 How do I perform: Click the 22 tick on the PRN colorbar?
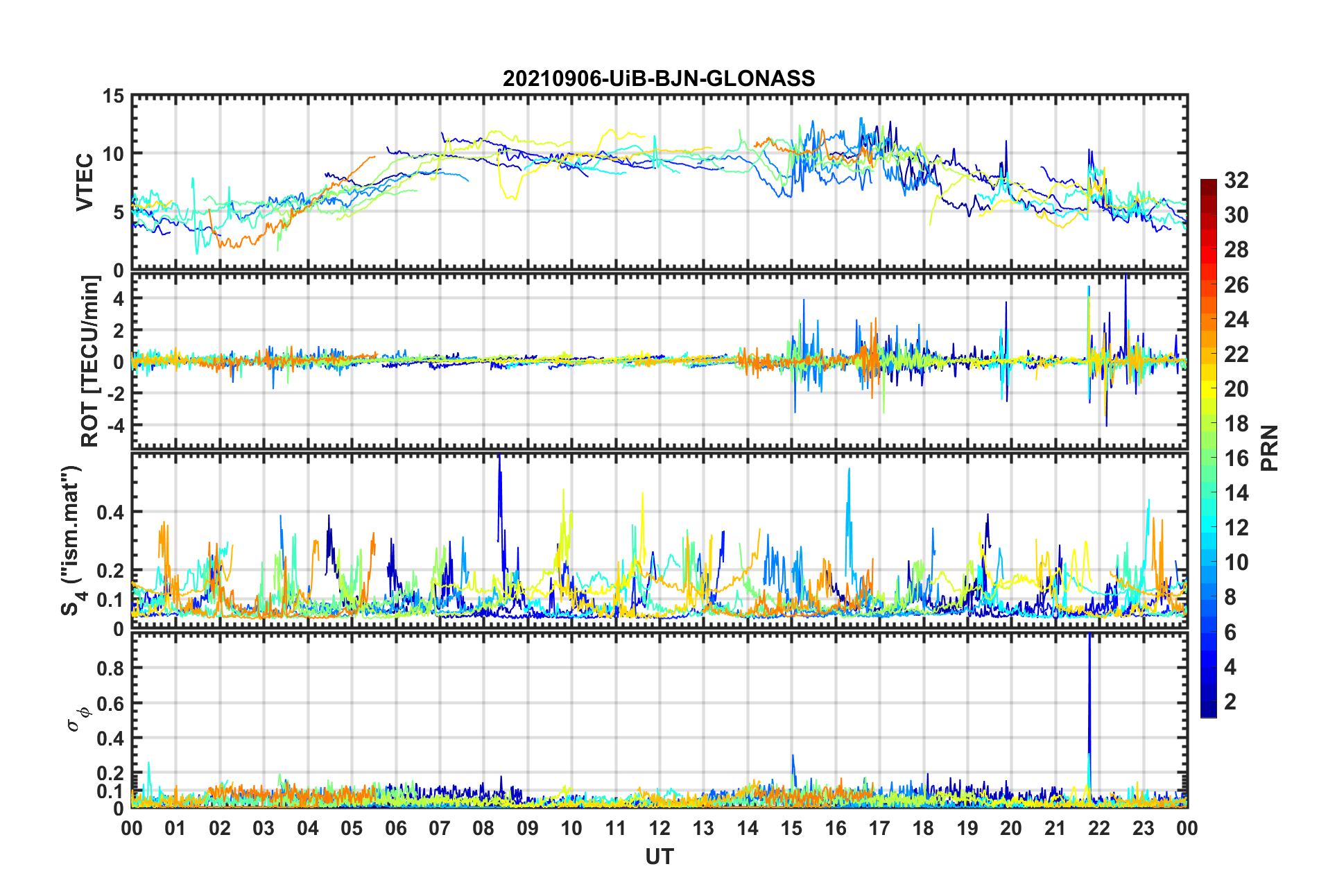[1236, 354]
